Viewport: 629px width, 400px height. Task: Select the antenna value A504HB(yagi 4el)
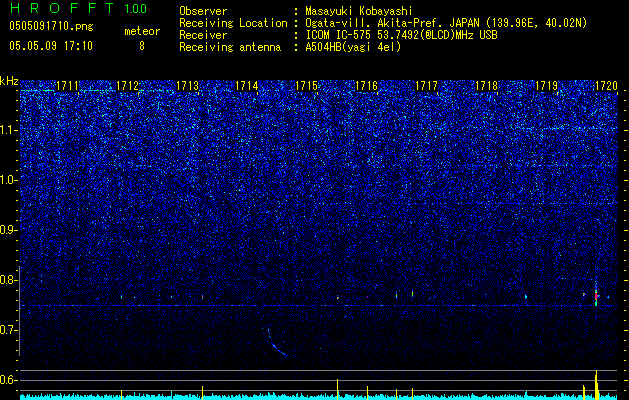[353, 47]
